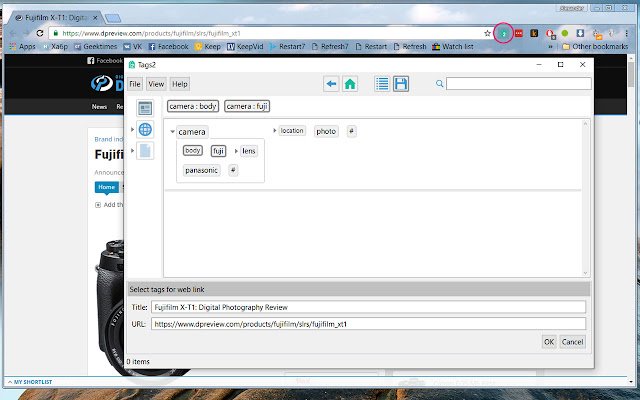Click MY SHORTLIST bar at page bottom
Viewport: 640px width, 400px height.
29,382
